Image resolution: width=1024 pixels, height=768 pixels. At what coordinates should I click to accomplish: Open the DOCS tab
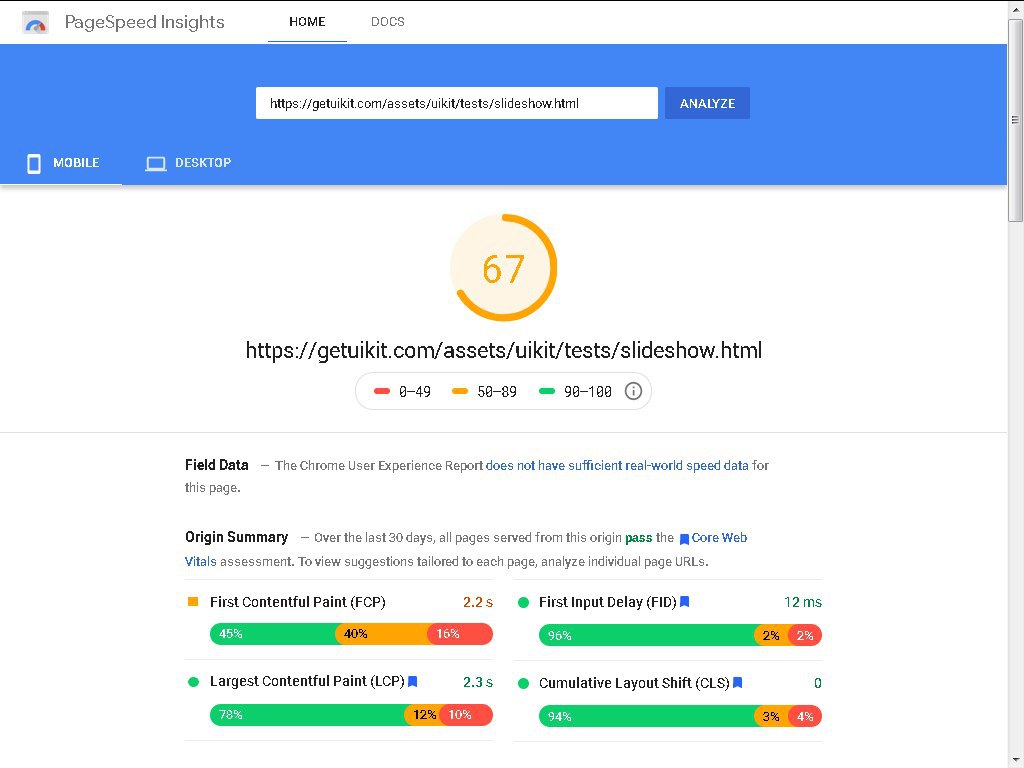[x=388, y=22]
